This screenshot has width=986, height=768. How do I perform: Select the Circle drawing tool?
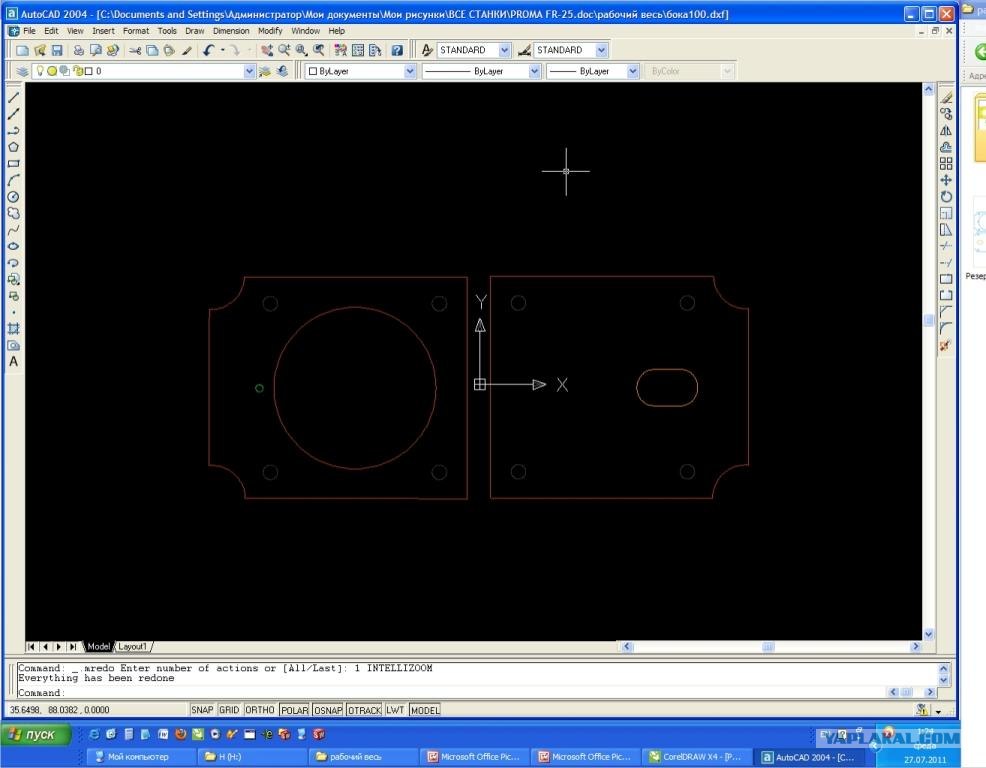[13, 197]
